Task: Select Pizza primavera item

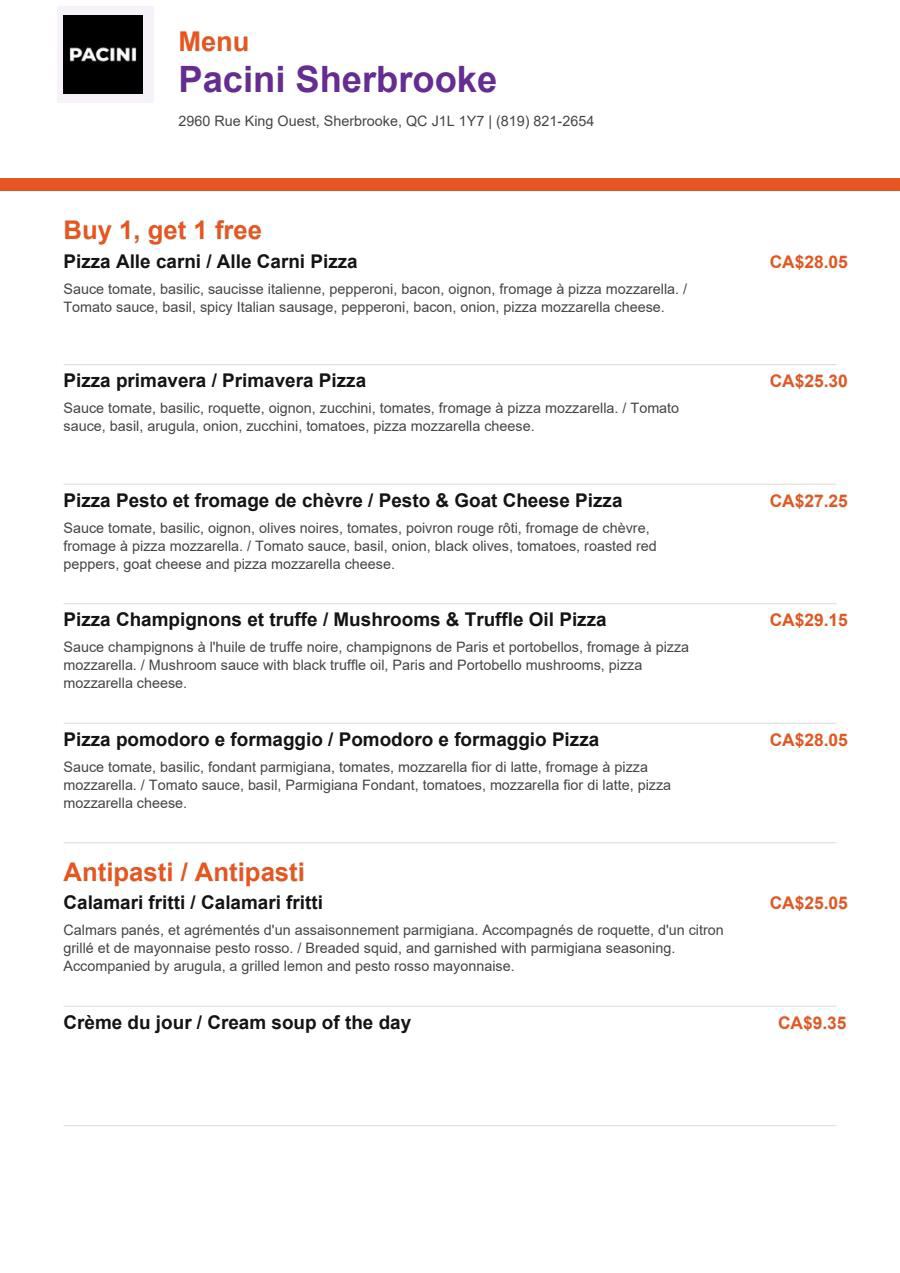Action: pyautogui.click(x=214, y=381)
